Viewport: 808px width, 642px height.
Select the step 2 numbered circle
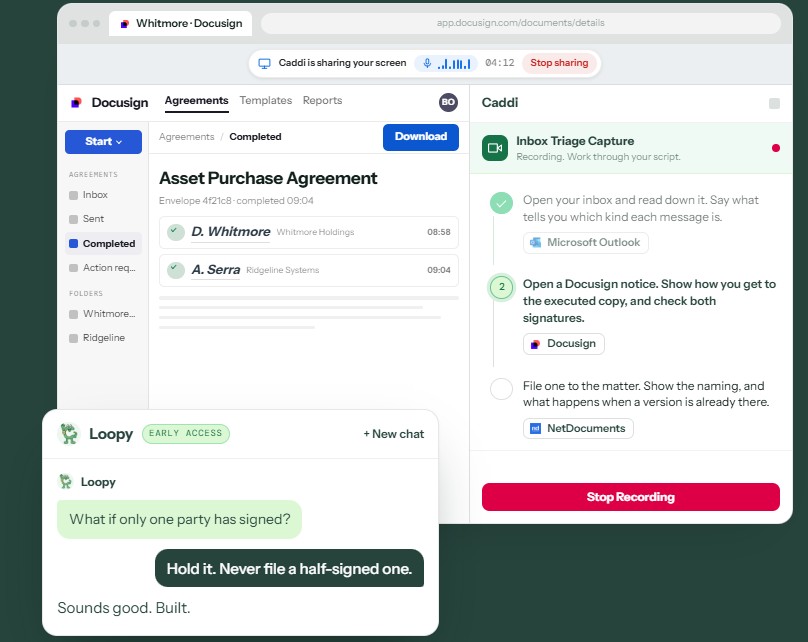point(501,287)
